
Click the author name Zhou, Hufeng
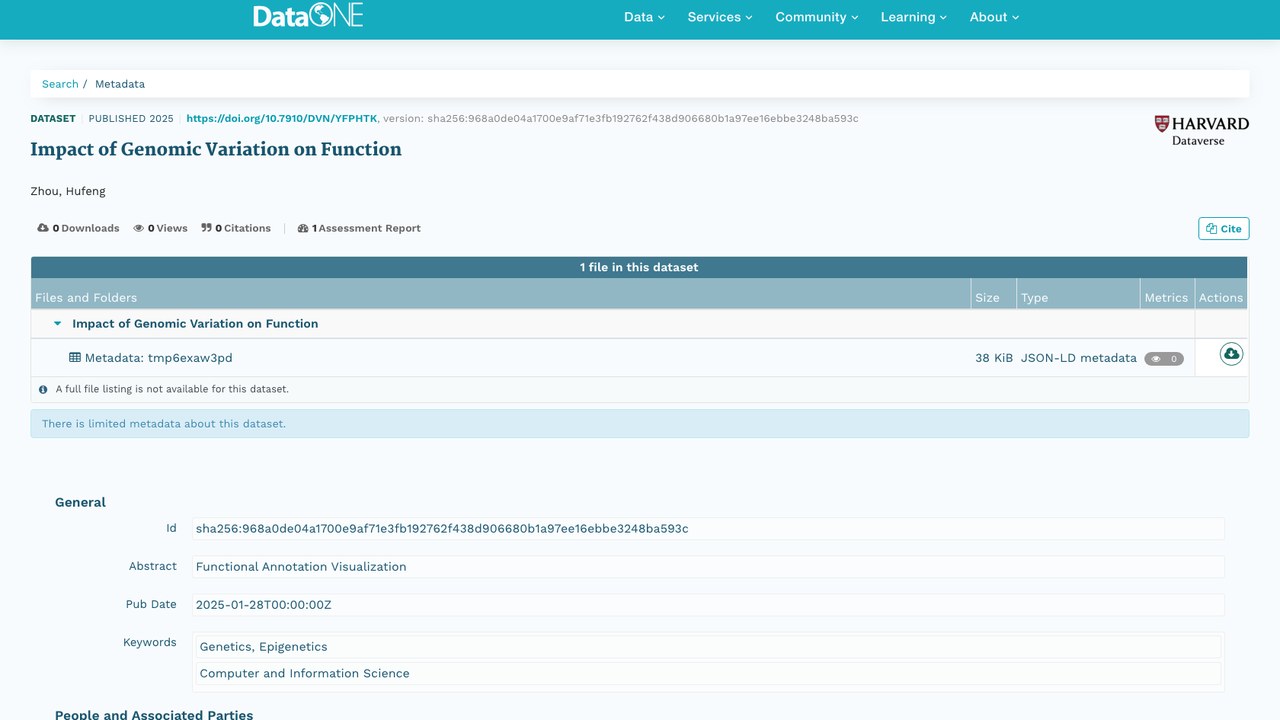click(x=68, y=191)
